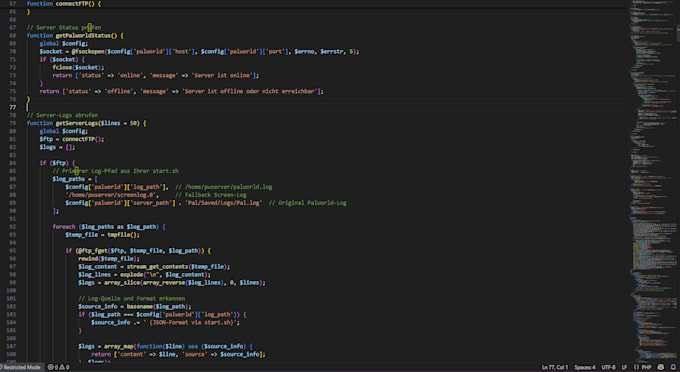Click the '// Server-Logs abrufen' comment
The image size is (680, 372).
coord(62,115)
